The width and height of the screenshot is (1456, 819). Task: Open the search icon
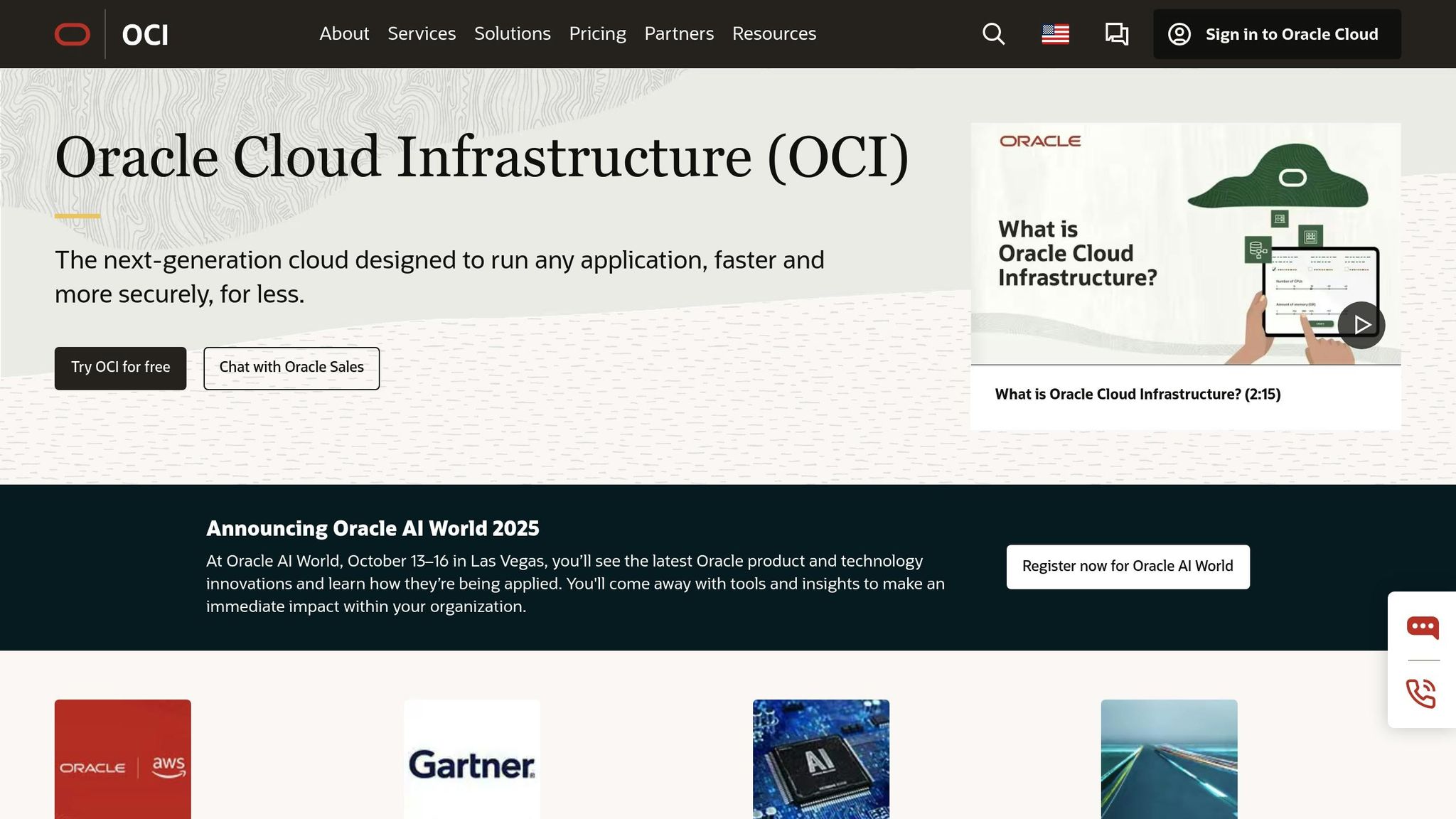click(x=992, y=33)
